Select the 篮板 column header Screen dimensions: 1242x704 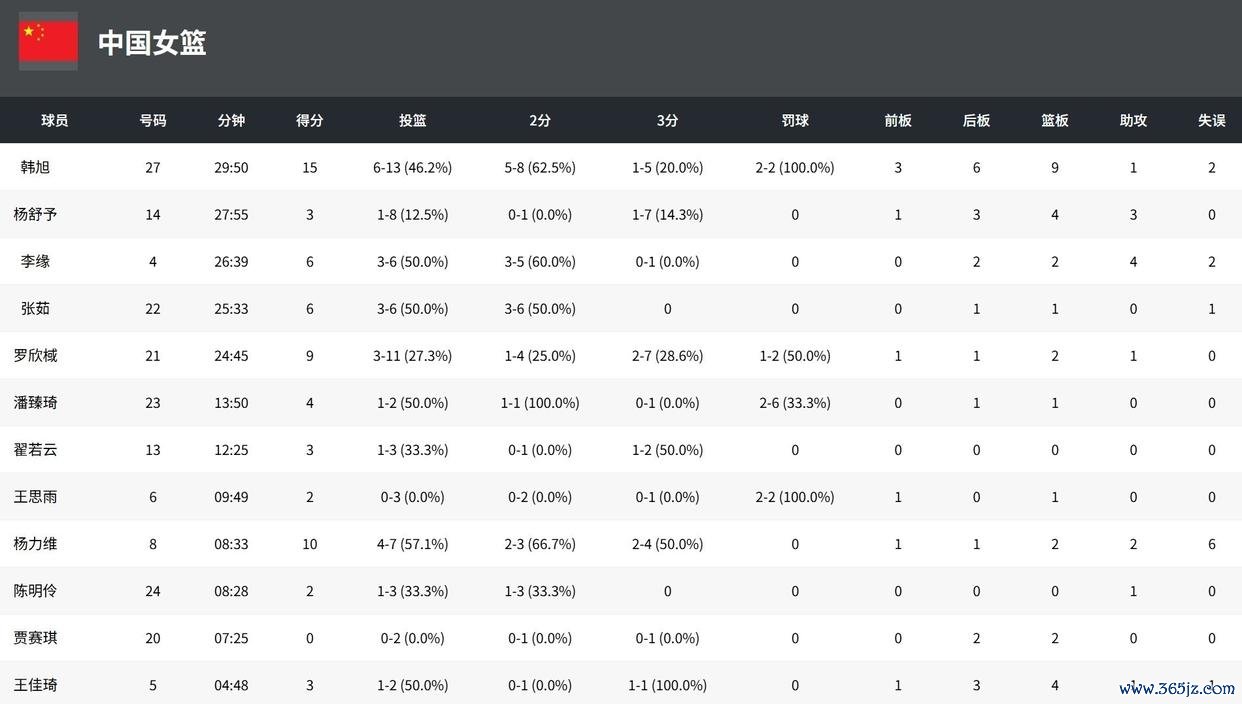[1055, 120]
